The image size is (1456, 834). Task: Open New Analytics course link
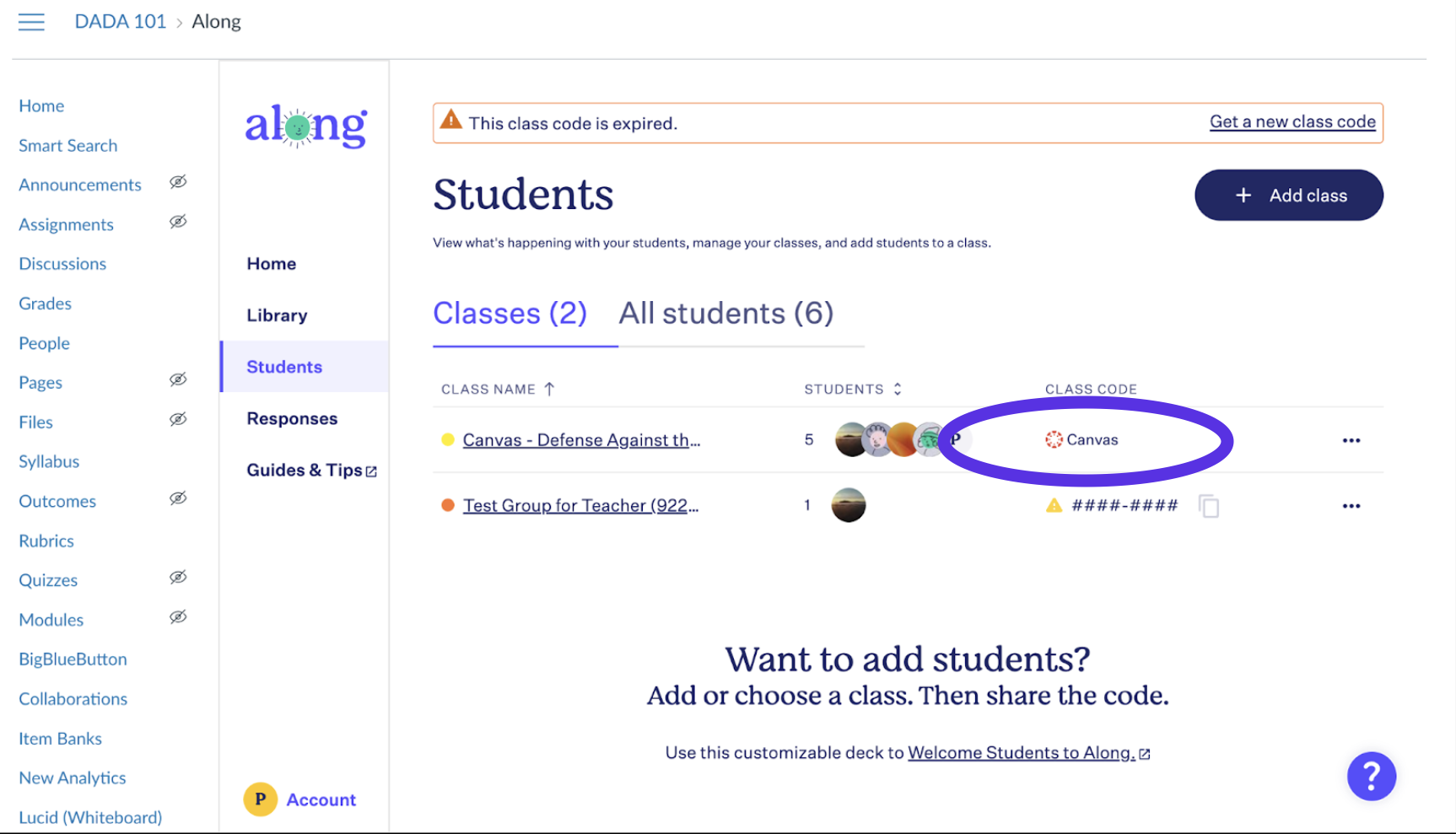(72, 778)
